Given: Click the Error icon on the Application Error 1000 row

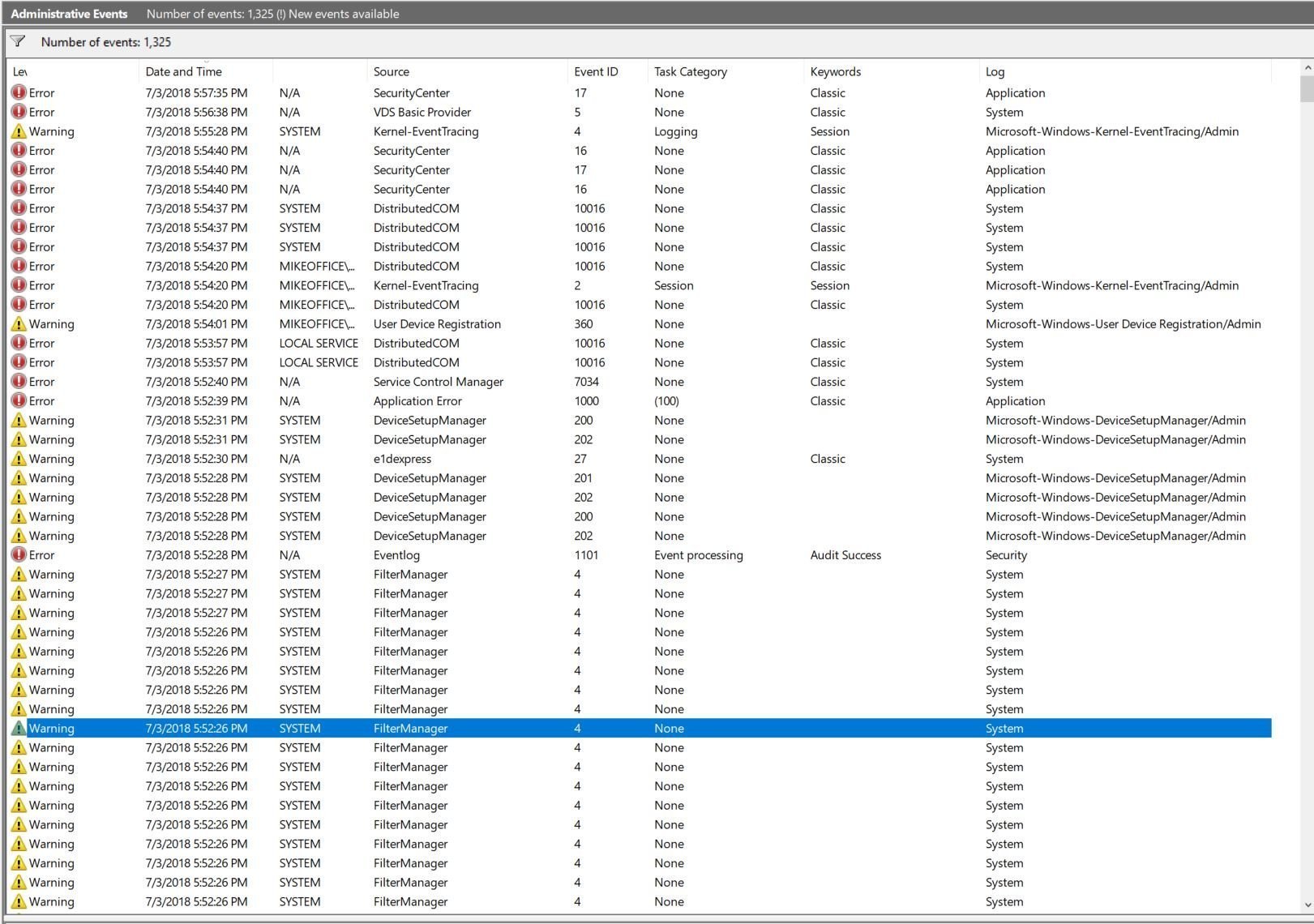Looking at the screenshot, I should click(x=19, y=400).
